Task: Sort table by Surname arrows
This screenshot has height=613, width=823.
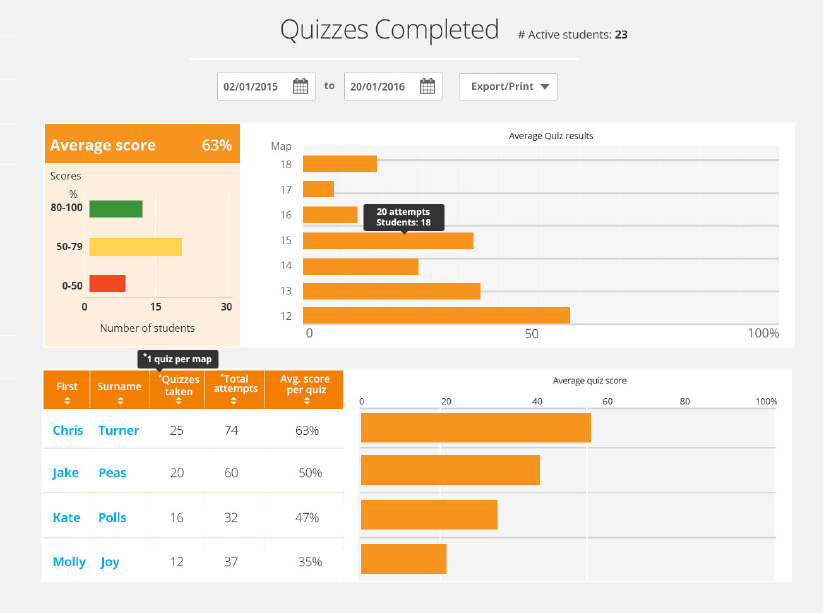Action: tap(120, 400)
